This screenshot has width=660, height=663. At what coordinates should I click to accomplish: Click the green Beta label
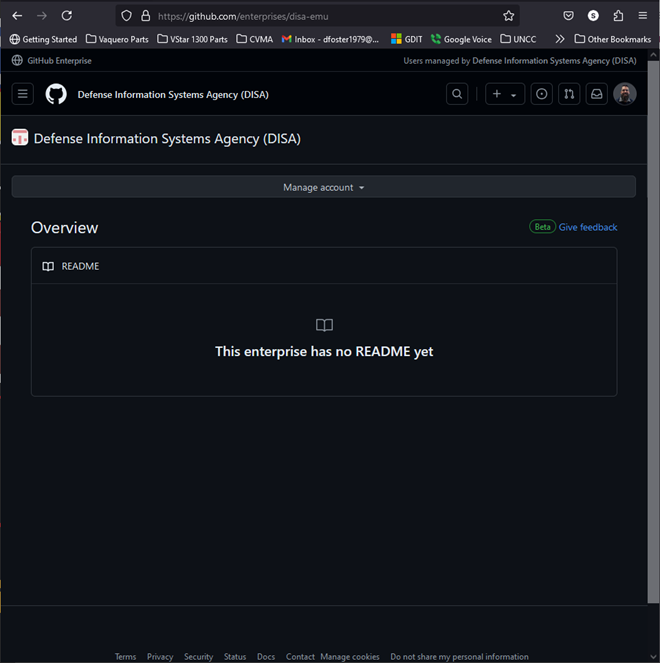542,227
